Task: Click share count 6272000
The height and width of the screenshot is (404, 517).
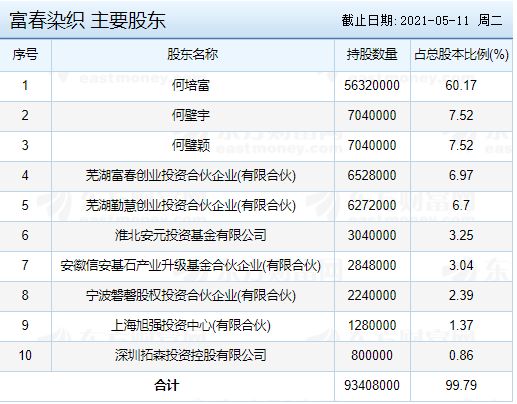Action: [x=372, y=205]
